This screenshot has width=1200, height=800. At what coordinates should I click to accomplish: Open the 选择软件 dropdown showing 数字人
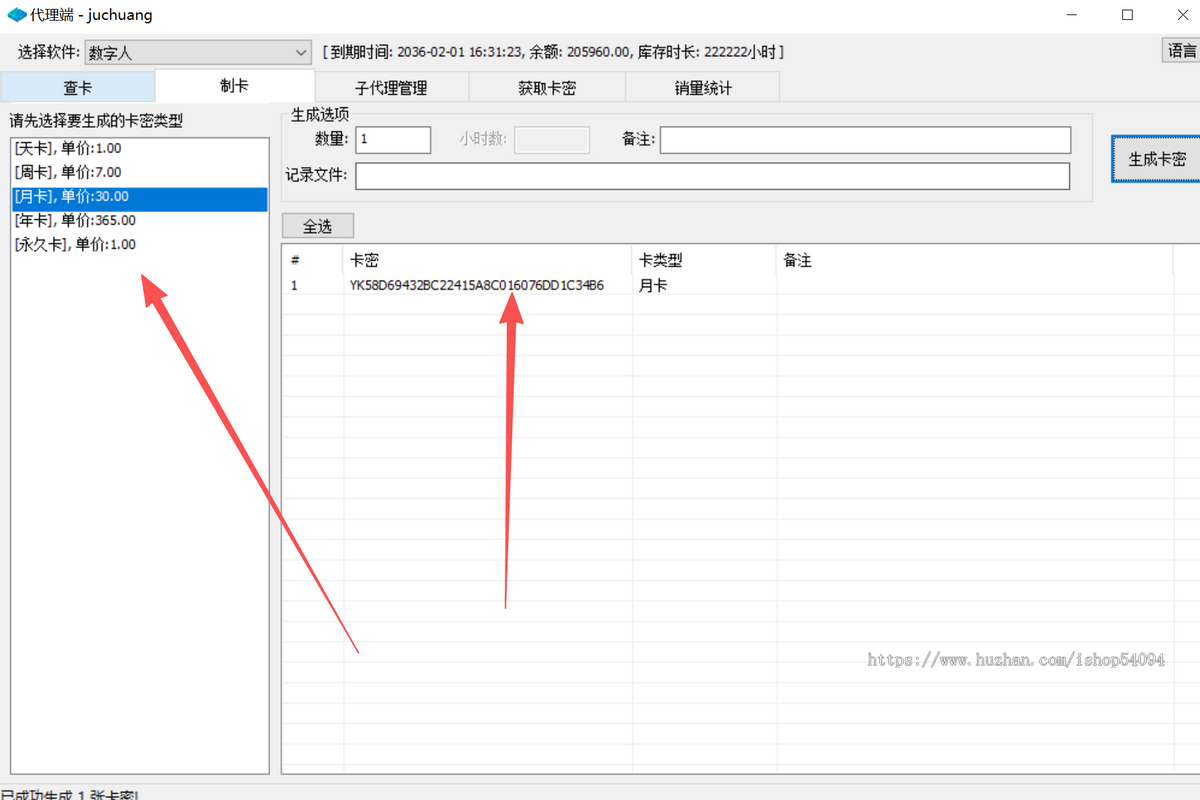(198, 53)
